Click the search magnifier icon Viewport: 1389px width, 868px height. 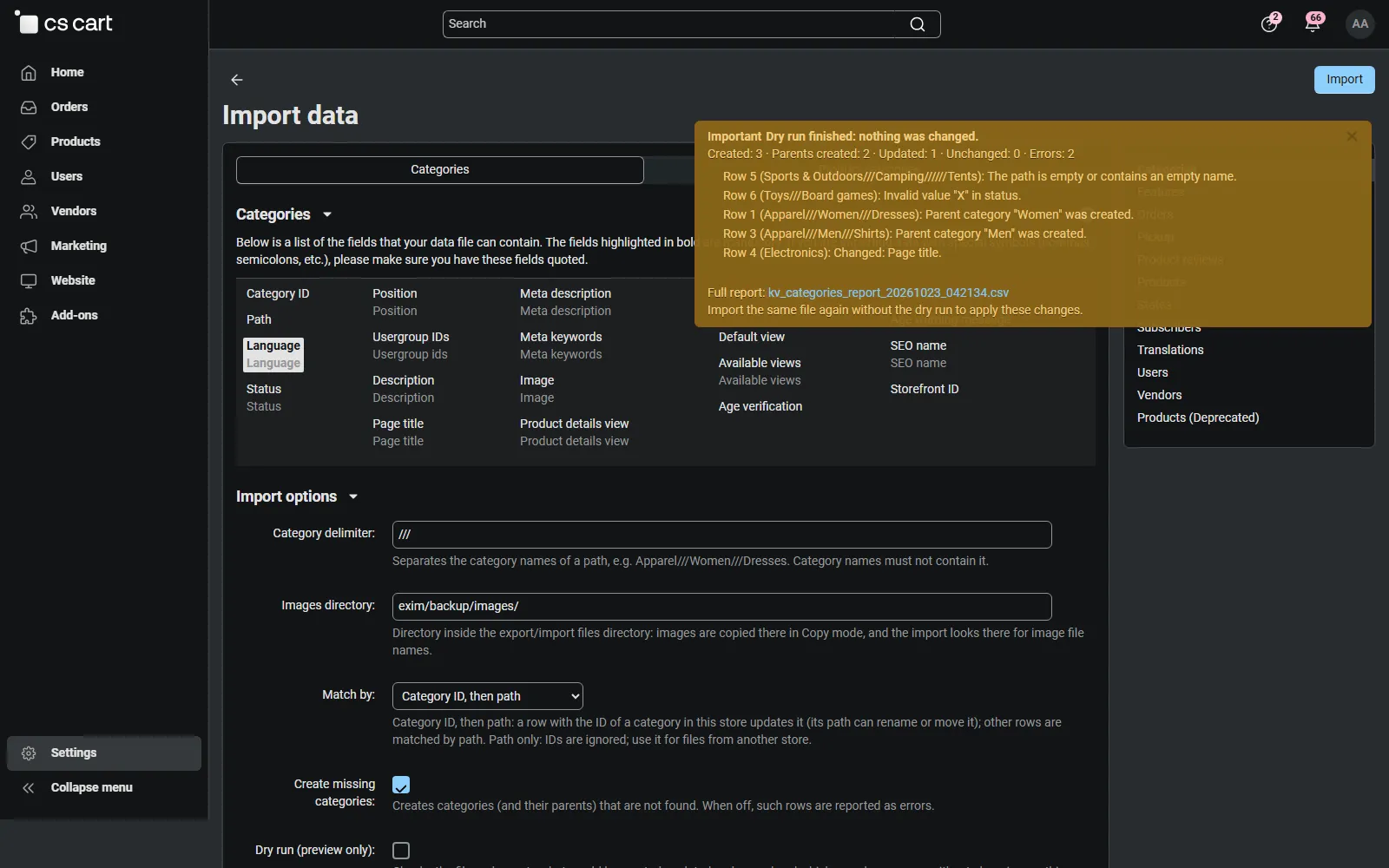pos(918,24)
